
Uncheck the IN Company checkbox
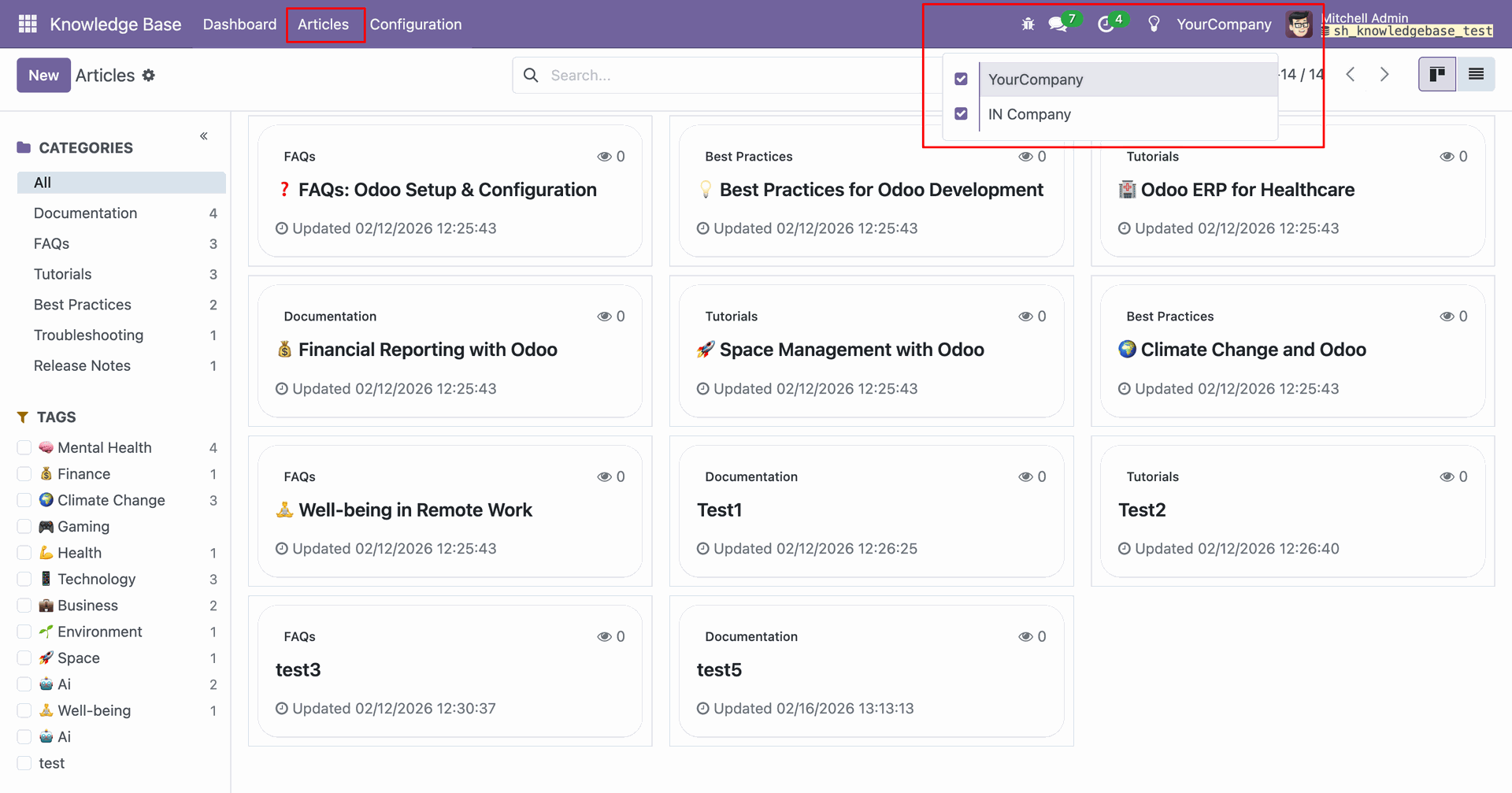961,114
